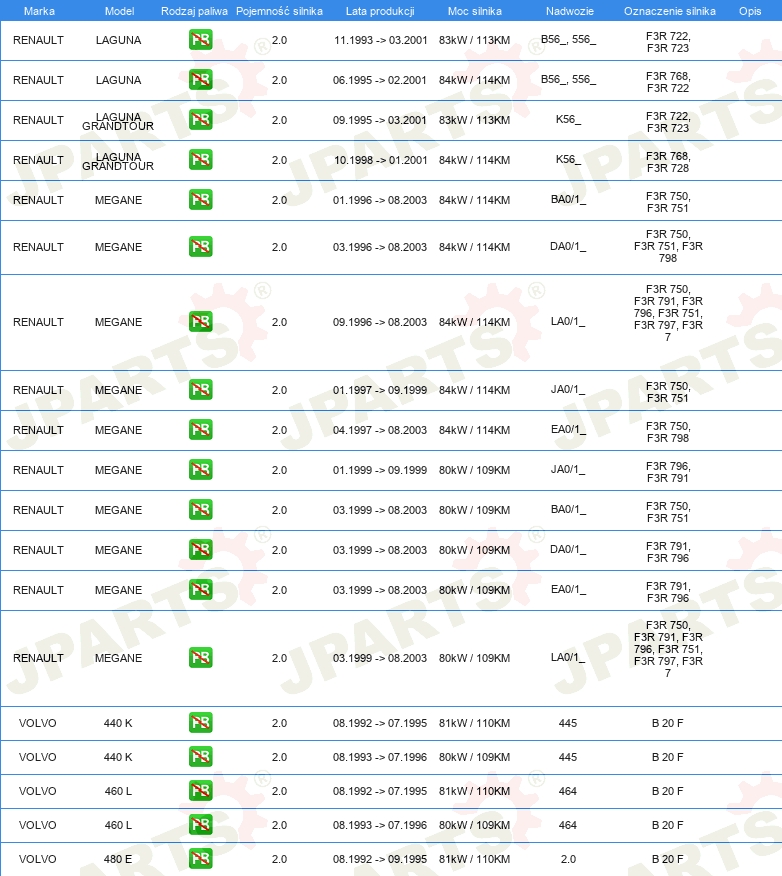782x876 pixels.
Task: Select B 20 F in Volvo 460 L 08.1993 row
Action: click(667, 825)
